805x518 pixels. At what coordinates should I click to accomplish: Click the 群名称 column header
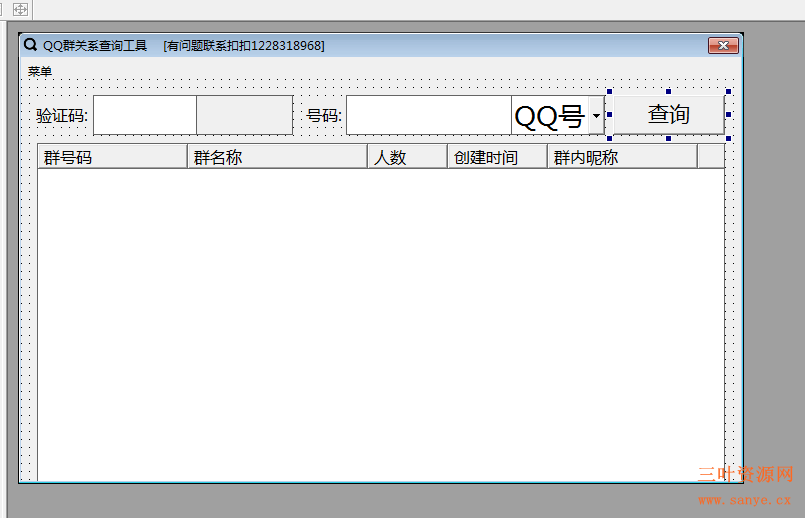click(277, 157)
